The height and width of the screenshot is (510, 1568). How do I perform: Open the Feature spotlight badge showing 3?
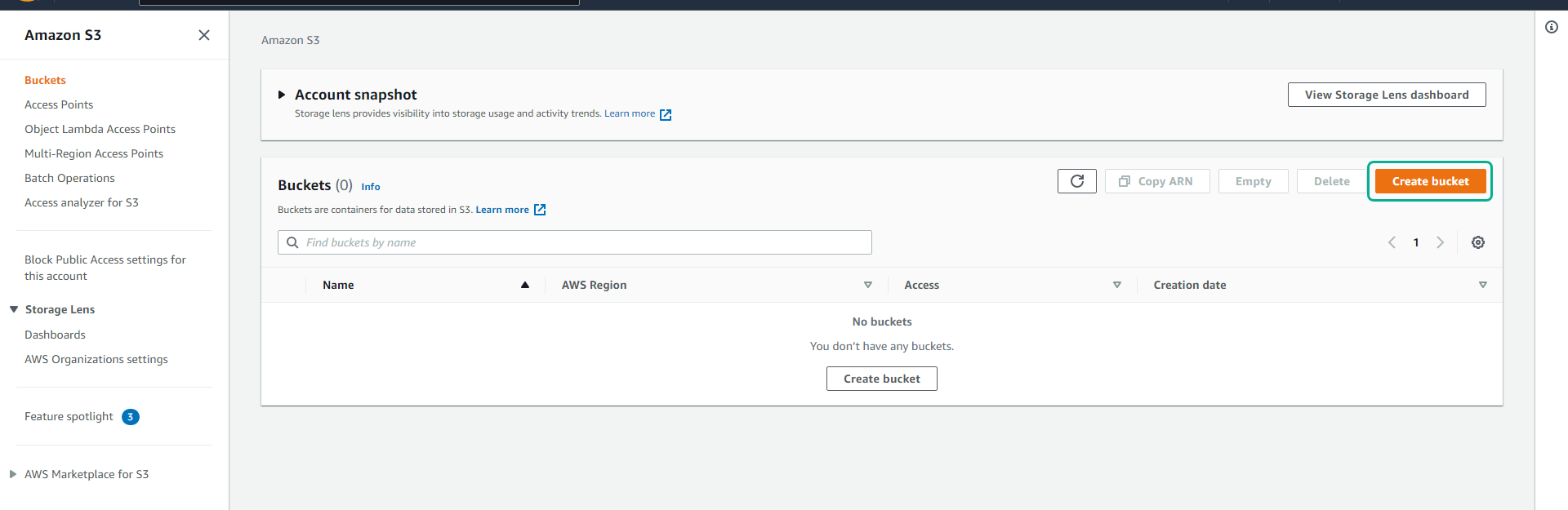[x=130, y=417]
